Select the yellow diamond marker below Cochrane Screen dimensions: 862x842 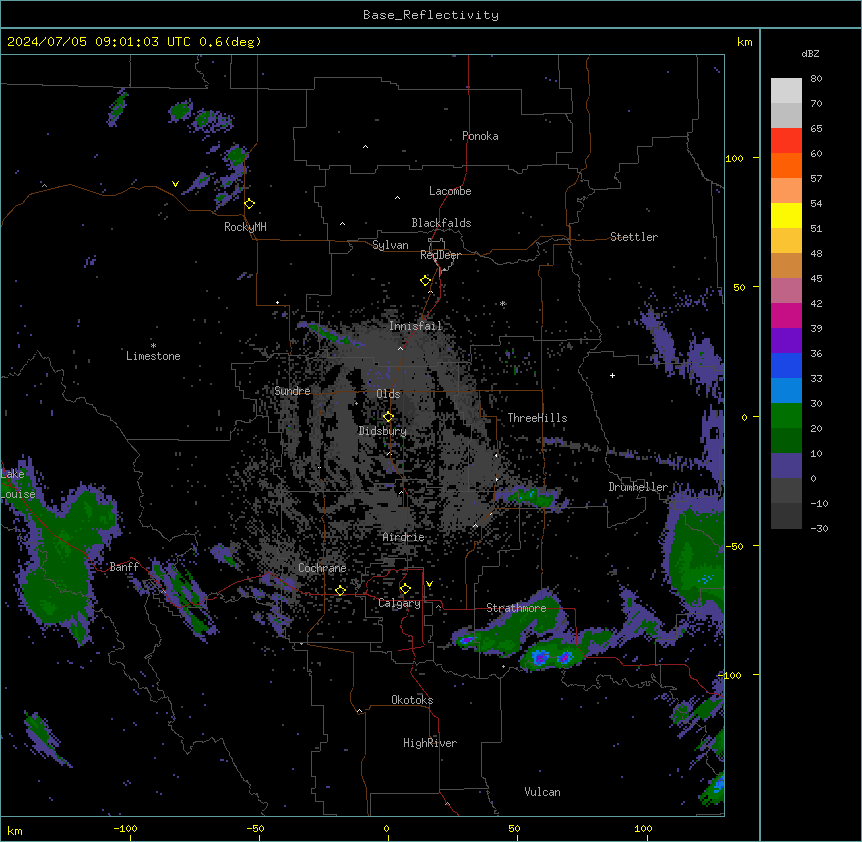pyautogui.click(x=340, y=590)
